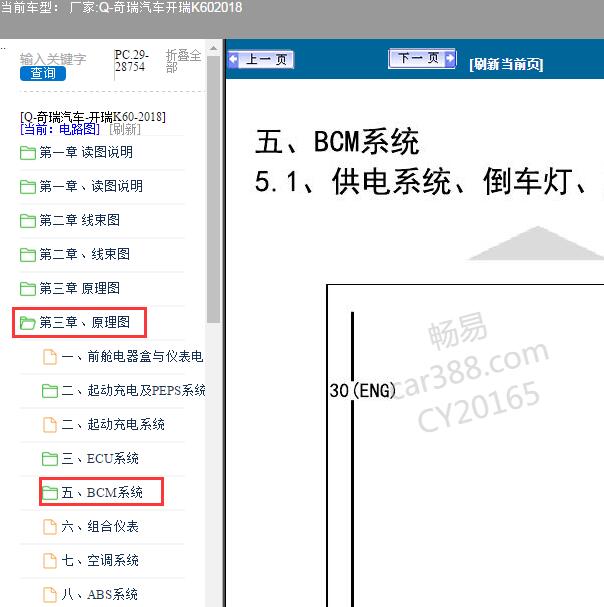This screenshot has height=607, width=604.
Task: Open the 第一章 读图说明 folder icon
Action: [28, 153]
